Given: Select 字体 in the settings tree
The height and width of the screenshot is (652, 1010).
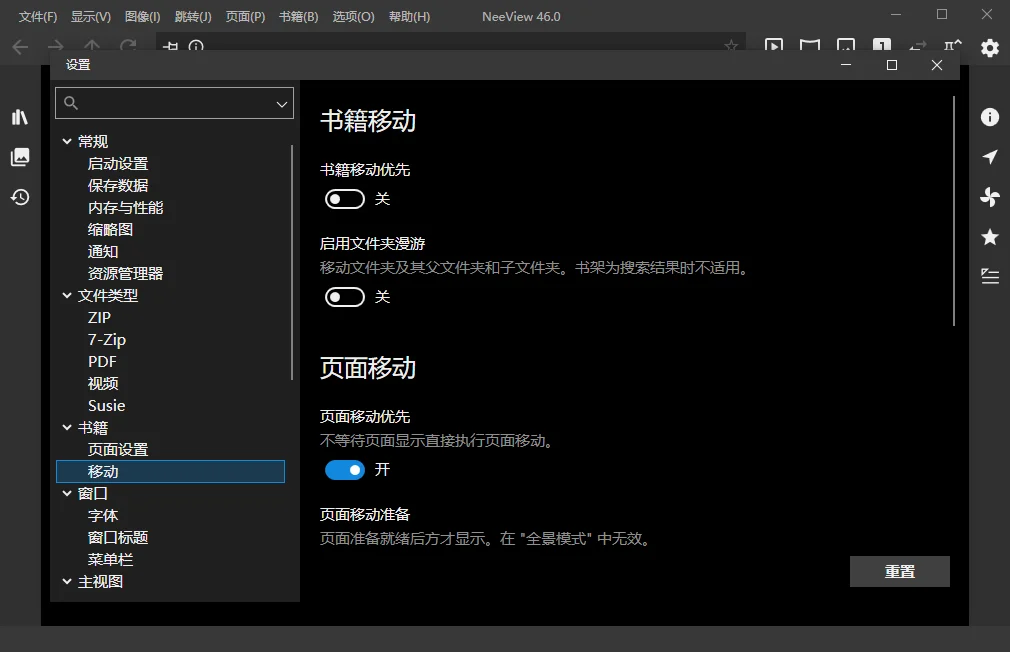Looking at the screenshot, I should click(x=103, y=515).
